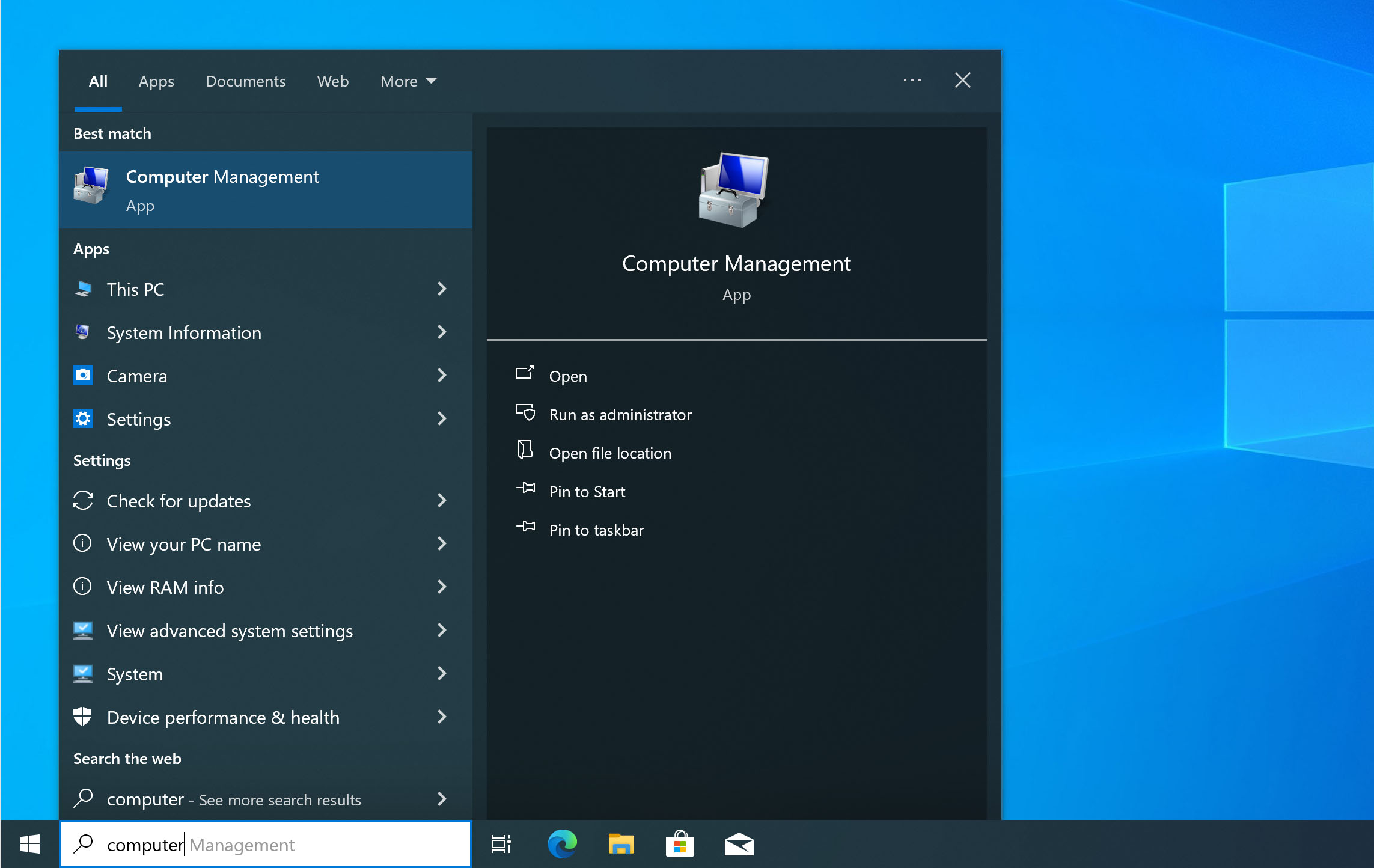Click Open file location action
The width and height of the screenshot is (1374, 868).
pyautogui.click(x=610, y=453)
